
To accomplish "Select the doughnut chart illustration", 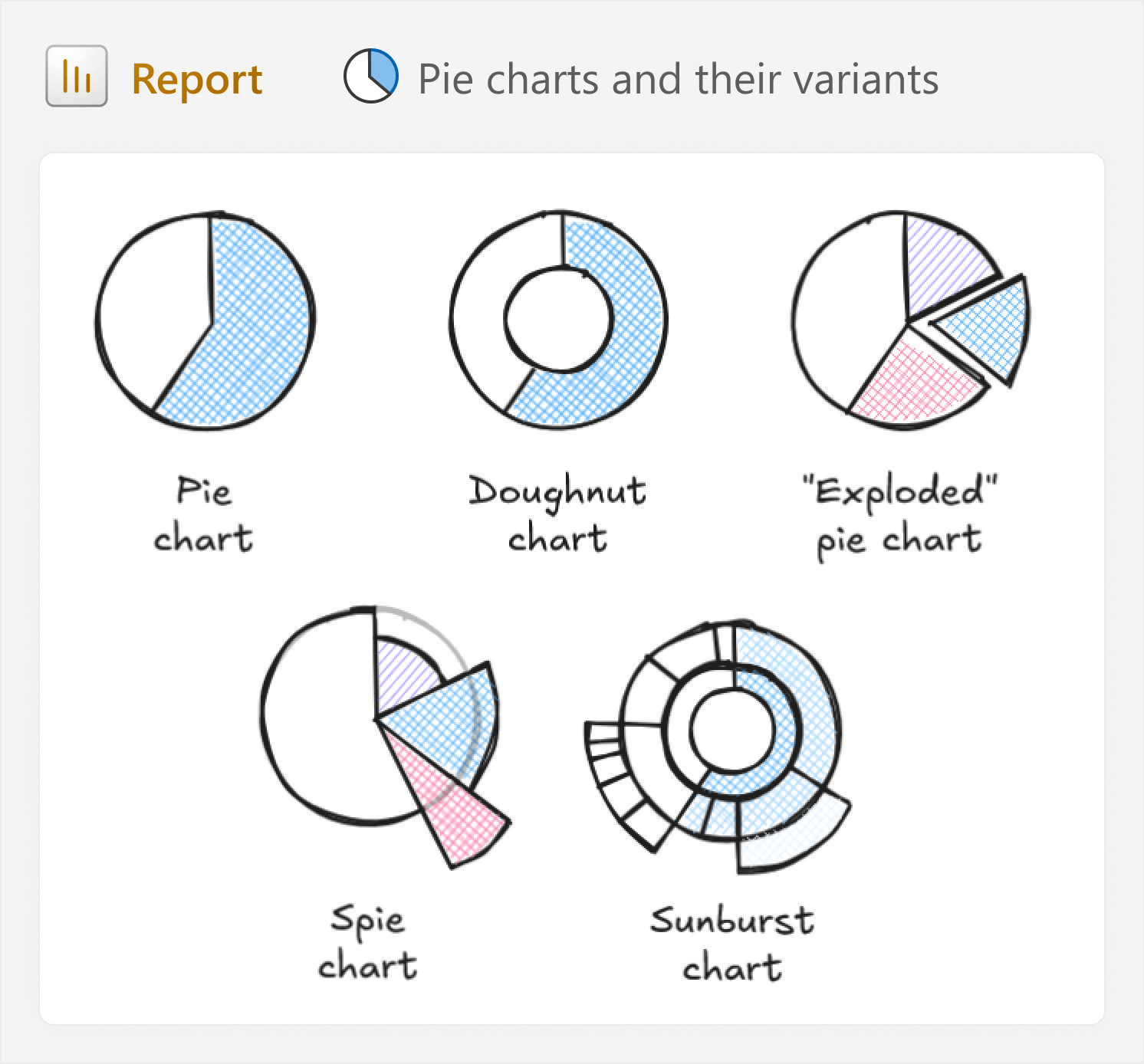I will (558, 319).
